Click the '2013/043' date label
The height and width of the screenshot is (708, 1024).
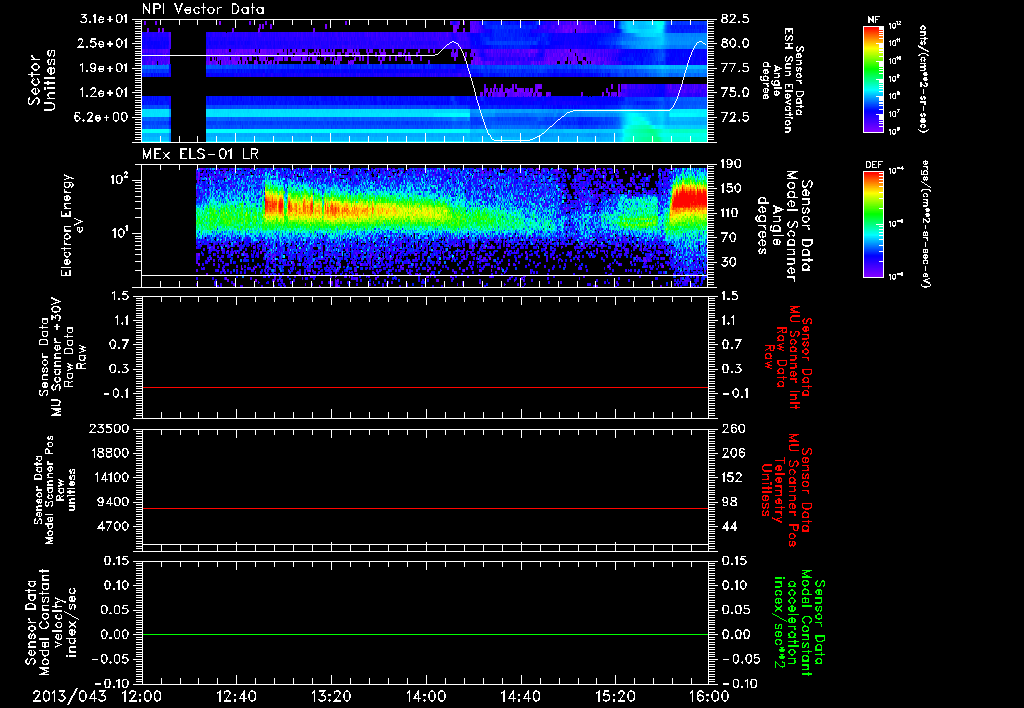(69, 696)
